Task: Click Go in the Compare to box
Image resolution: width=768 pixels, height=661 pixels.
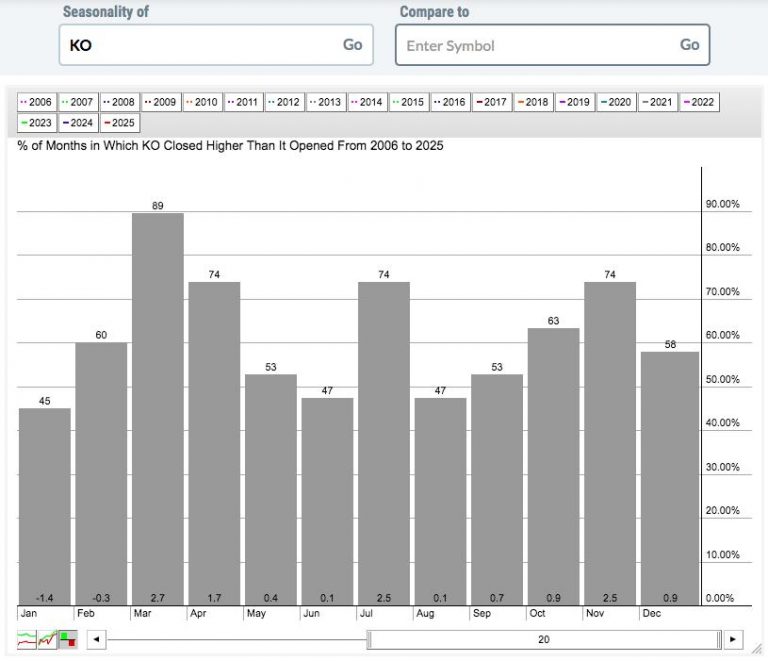Action: point(690,45)
